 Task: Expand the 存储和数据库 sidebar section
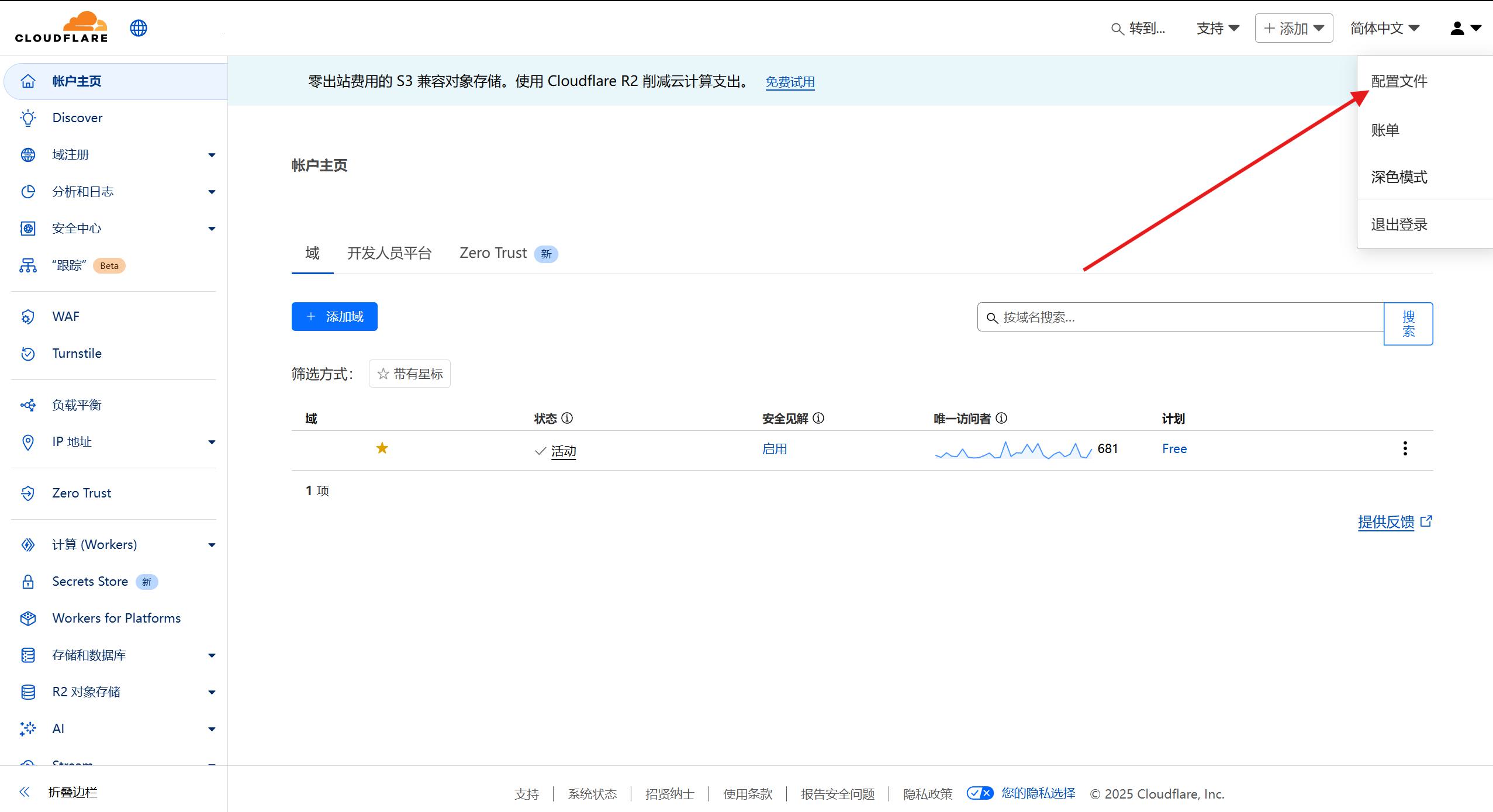tap(212, 655)
